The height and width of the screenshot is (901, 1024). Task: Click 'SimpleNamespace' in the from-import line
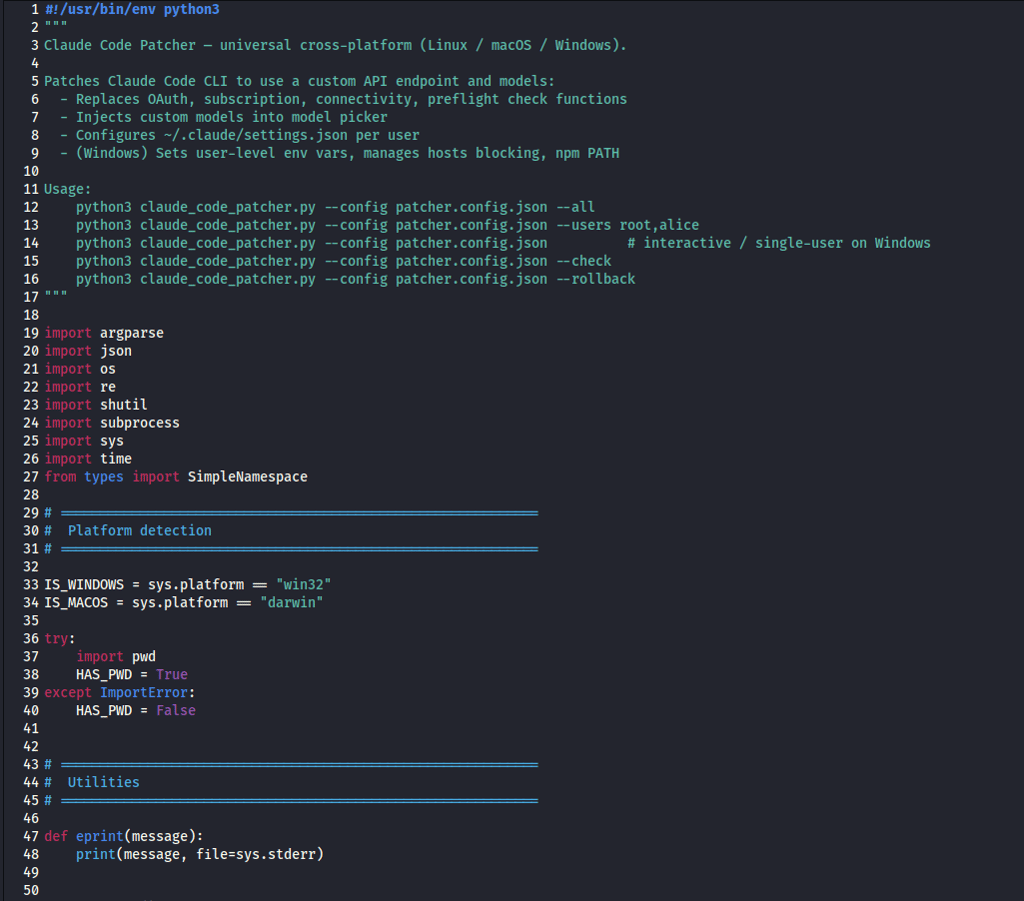pos(248,477)
